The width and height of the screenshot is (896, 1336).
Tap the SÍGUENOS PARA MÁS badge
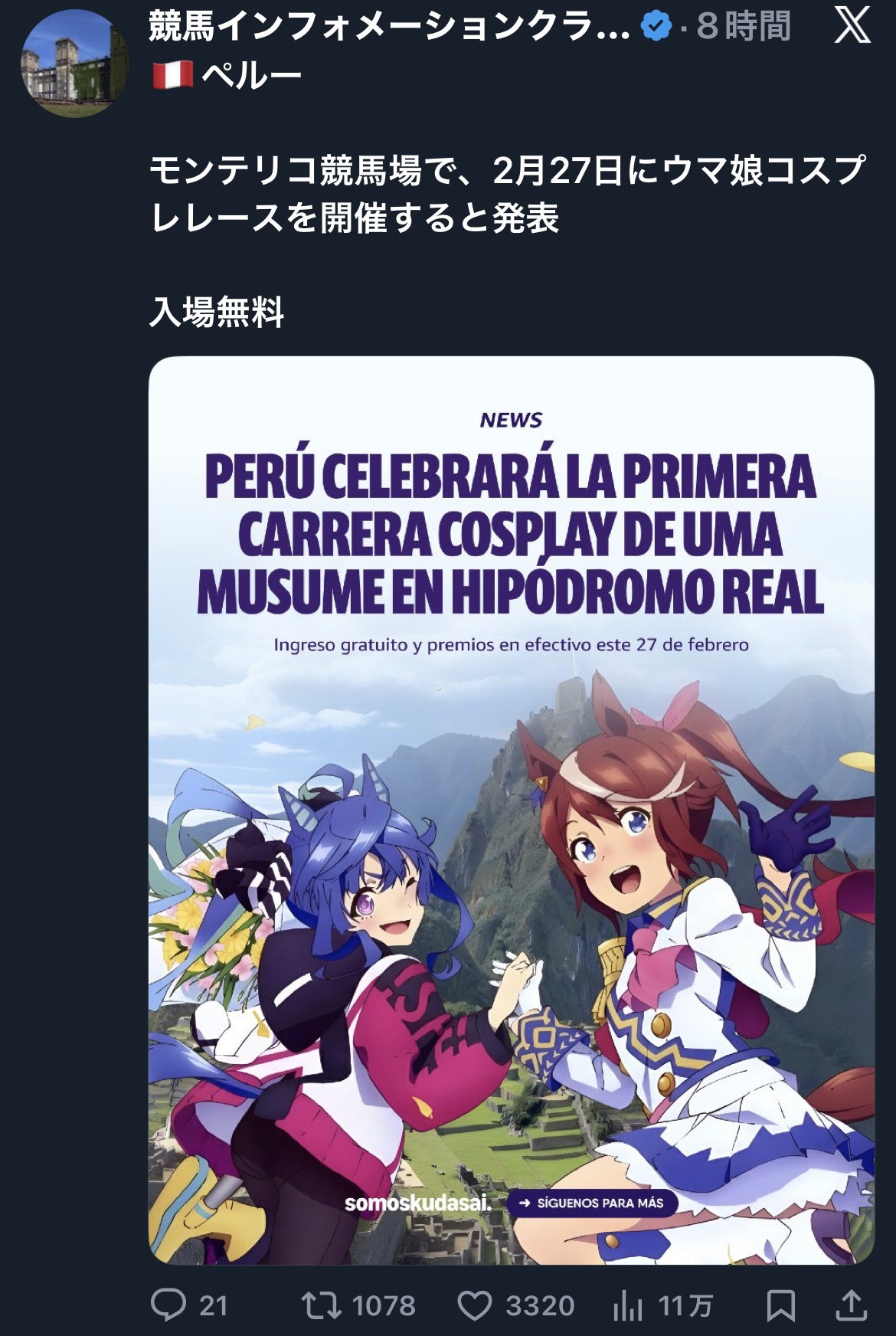(591, 1203)
